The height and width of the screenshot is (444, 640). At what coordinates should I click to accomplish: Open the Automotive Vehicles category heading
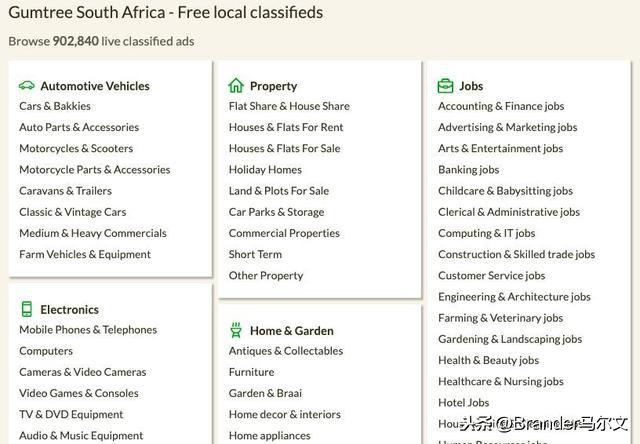pos(95,86)
